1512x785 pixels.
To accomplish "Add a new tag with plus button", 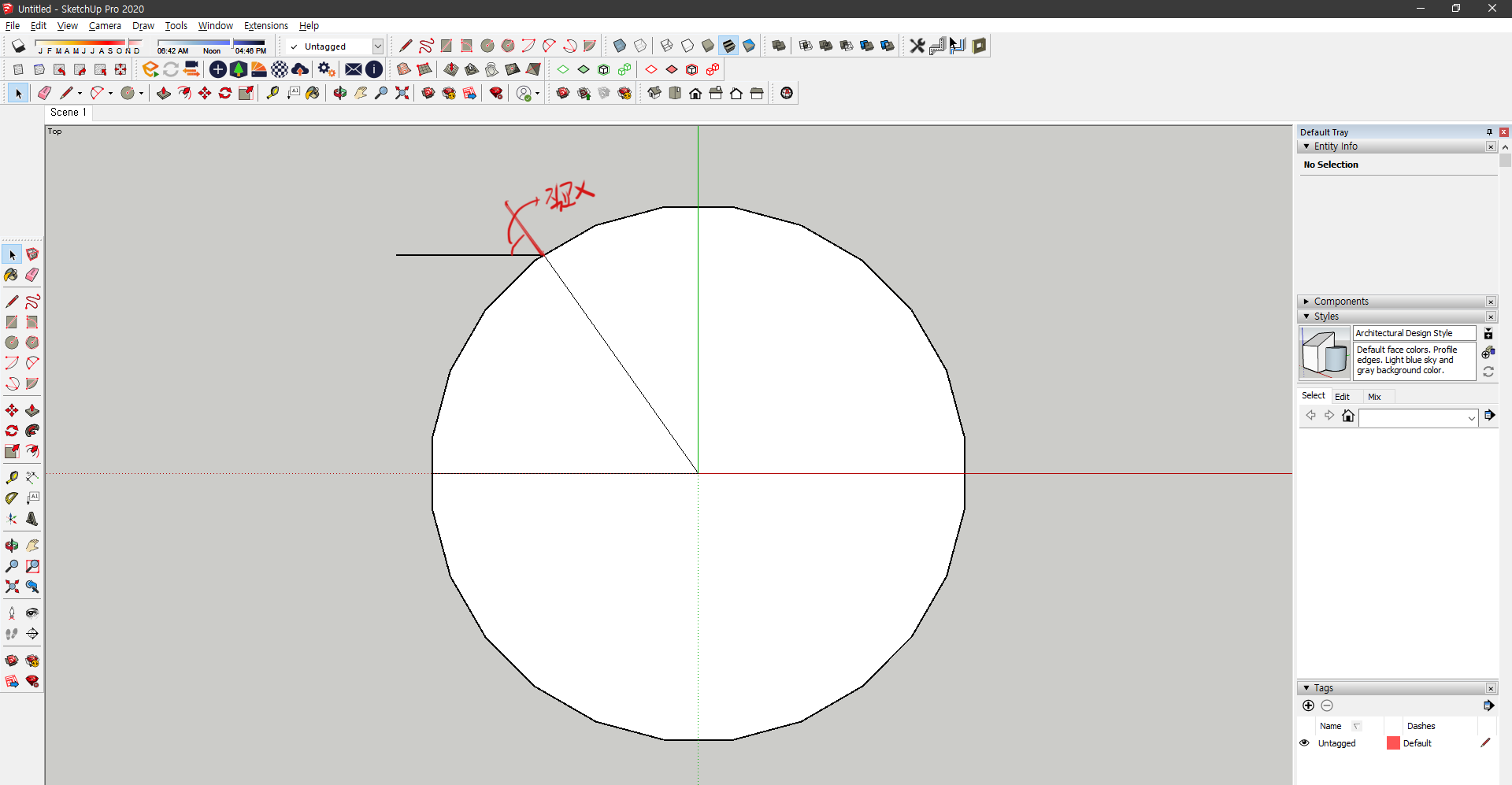I will pos(1308,705).
